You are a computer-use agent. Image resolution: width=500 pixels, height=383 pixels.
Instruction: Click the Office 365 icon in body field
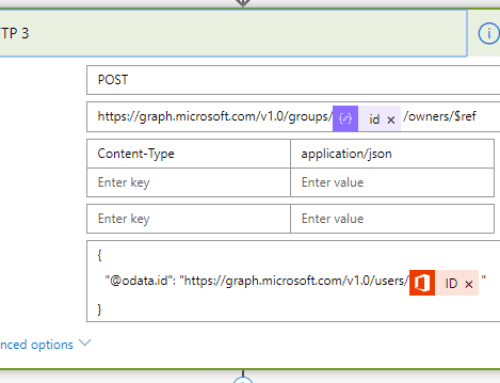[x=422, y=283]
